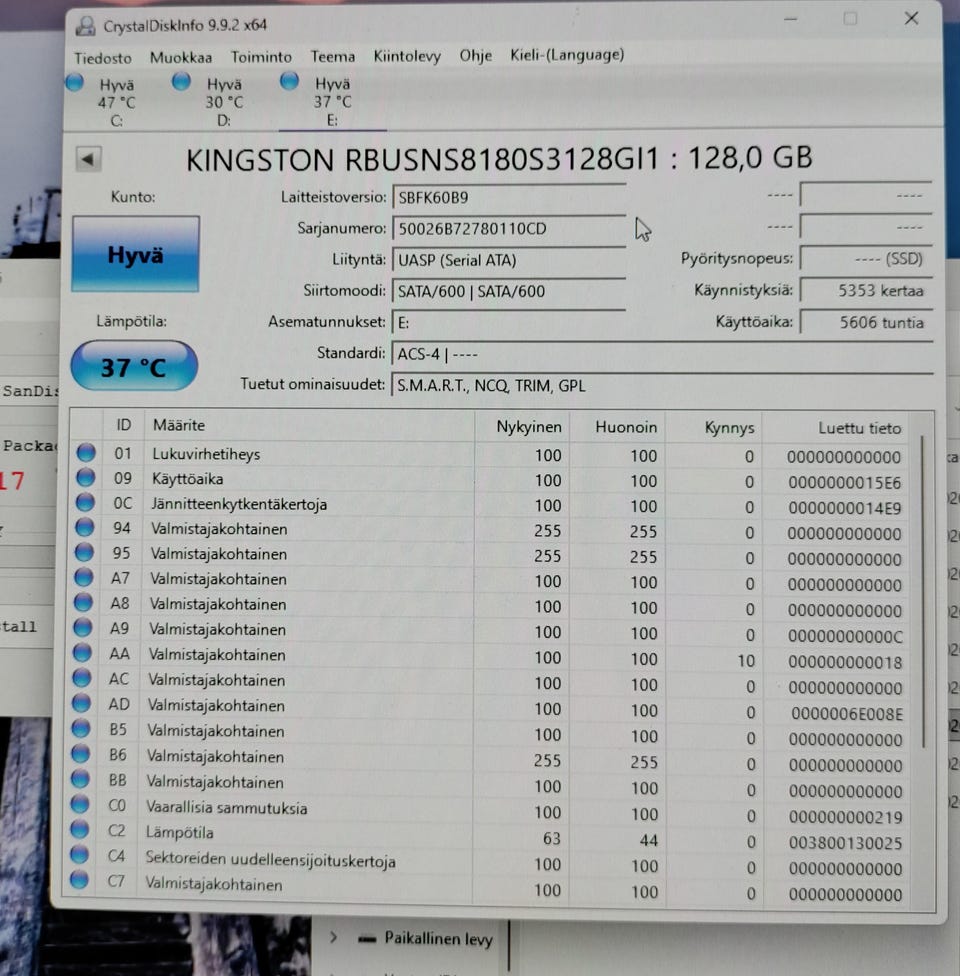
Task: Click the CrystalDiskInfo title bar icon
Action: (85, 26)
